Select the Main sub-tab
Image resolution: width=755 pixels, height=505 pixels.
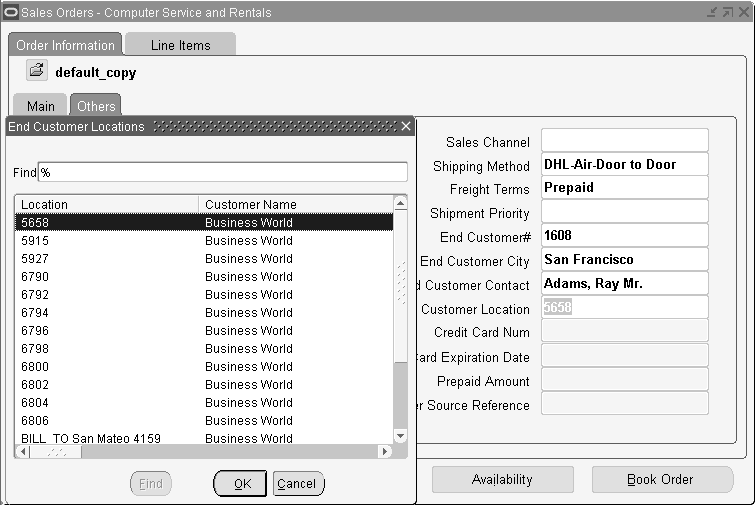(x=40, y=105)
